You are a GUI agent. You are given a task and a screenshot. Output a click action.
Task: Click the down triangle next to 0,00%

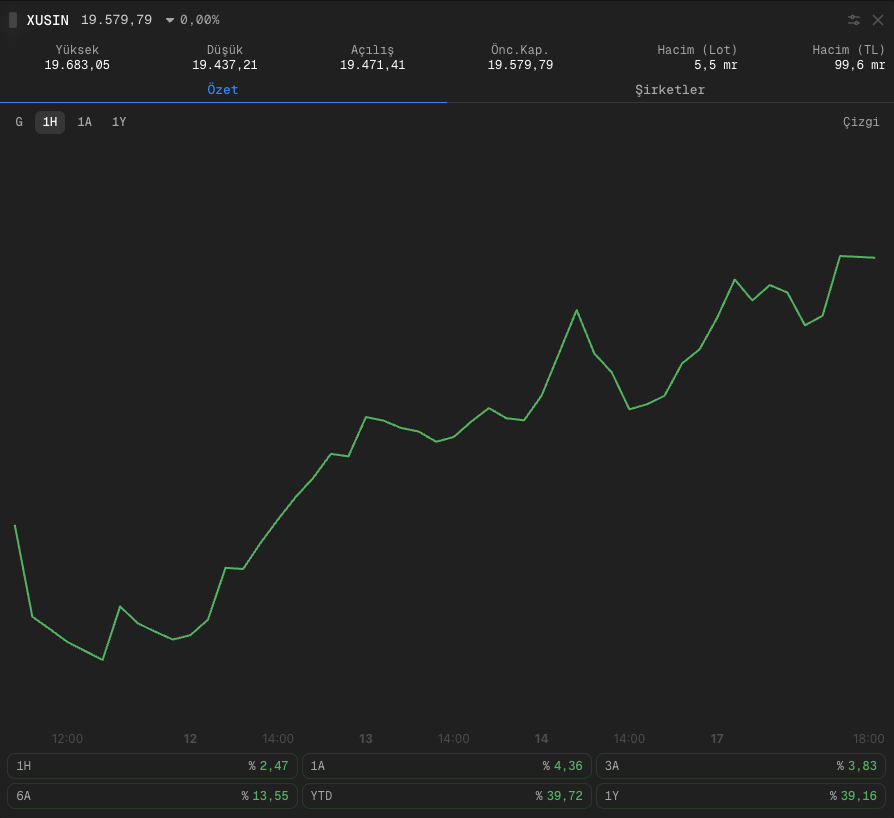169,21
